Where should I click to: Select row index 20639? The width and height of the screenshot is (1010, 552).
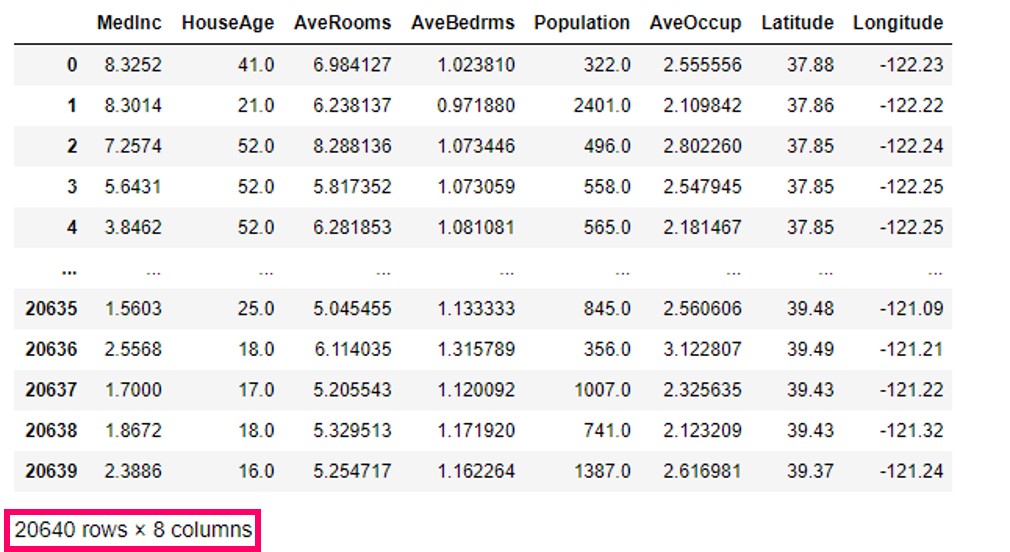coord(51,471)
